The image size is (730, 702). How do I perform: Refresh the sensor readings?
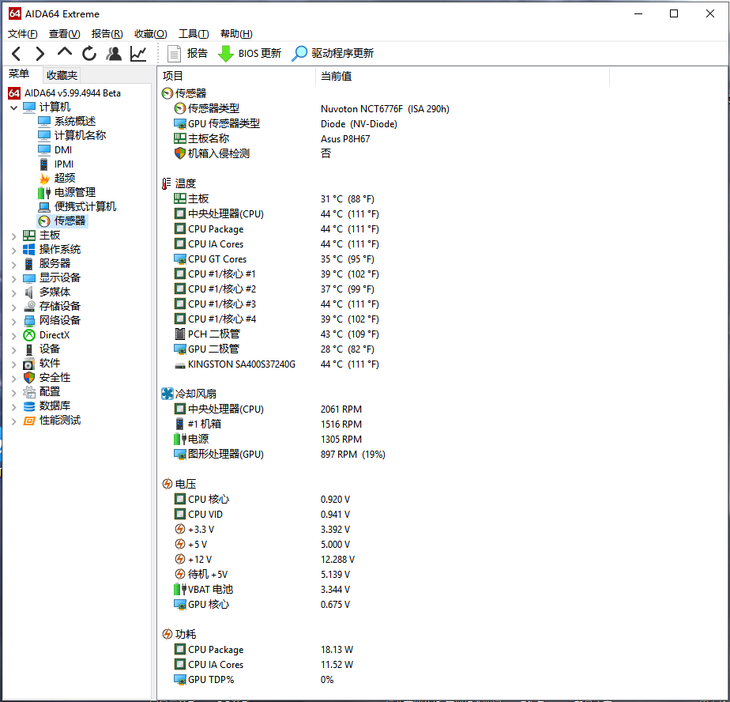click(89, 54)
